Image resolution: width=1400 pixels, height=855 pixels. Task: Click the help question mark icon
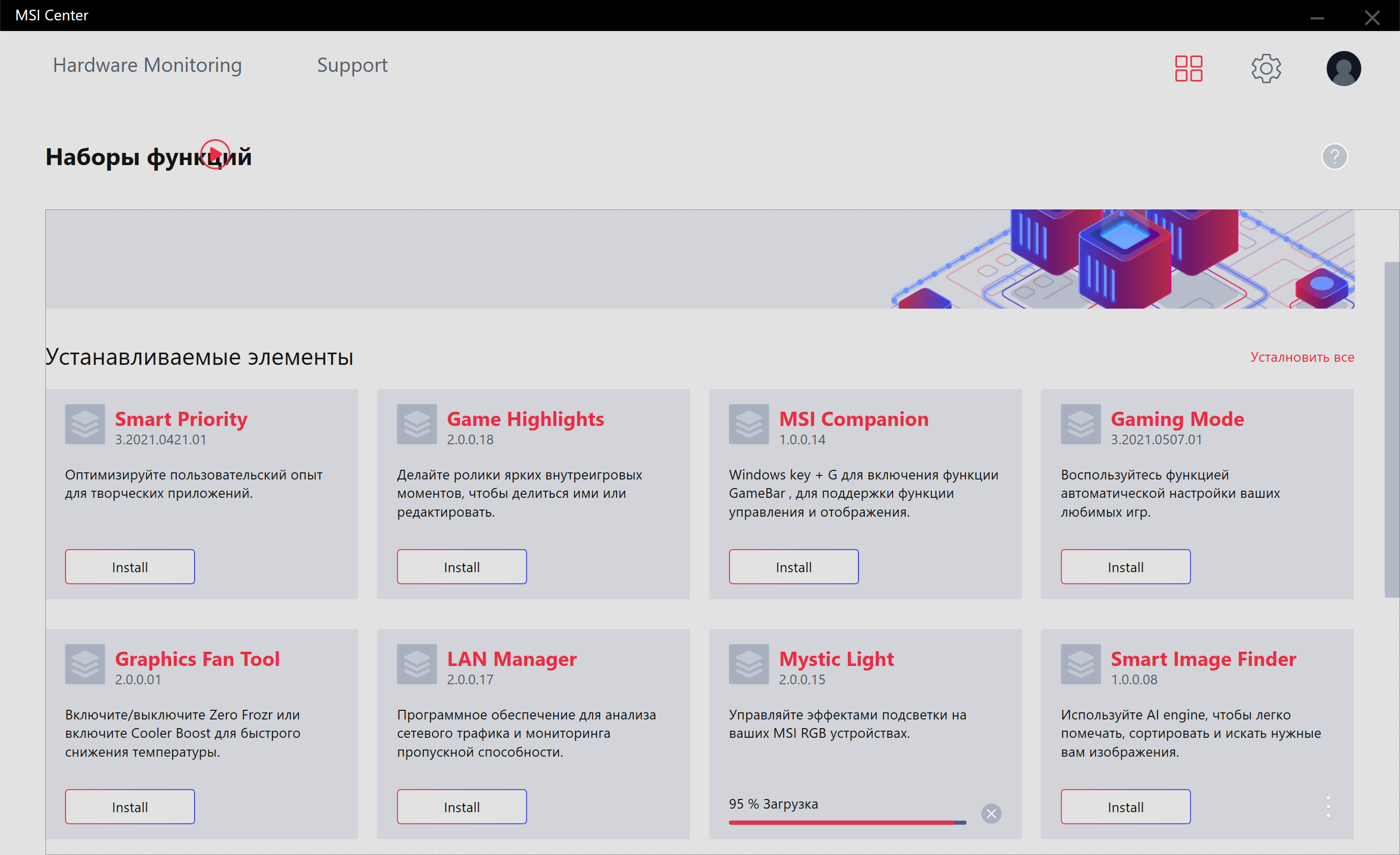[1334, 156]
